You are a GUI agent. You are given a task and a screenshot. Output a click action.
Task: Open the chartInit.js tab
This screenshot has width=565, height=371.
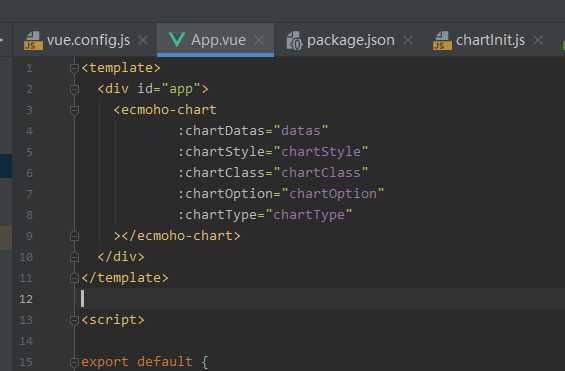(x=490, y=40)
